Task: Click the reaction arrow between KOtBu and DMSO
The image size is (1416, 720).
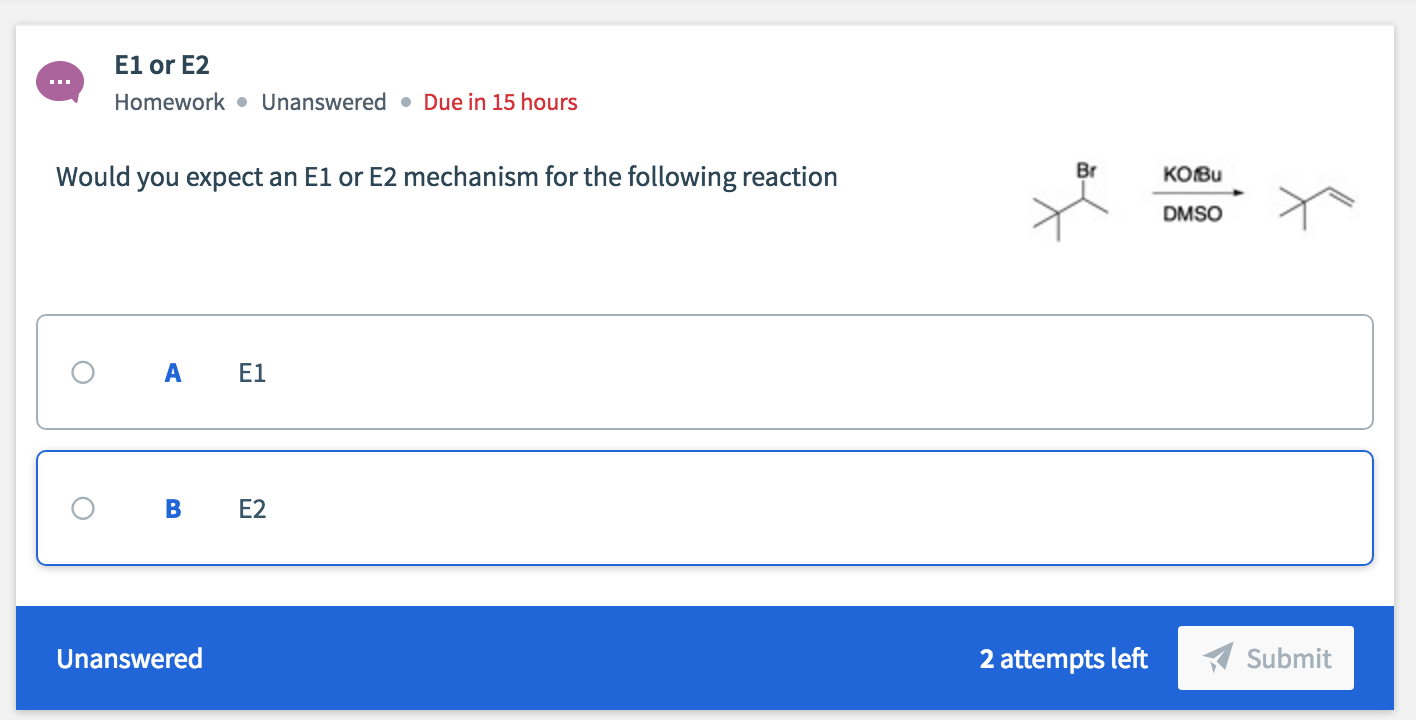Action: click(x=1197, y=192)
